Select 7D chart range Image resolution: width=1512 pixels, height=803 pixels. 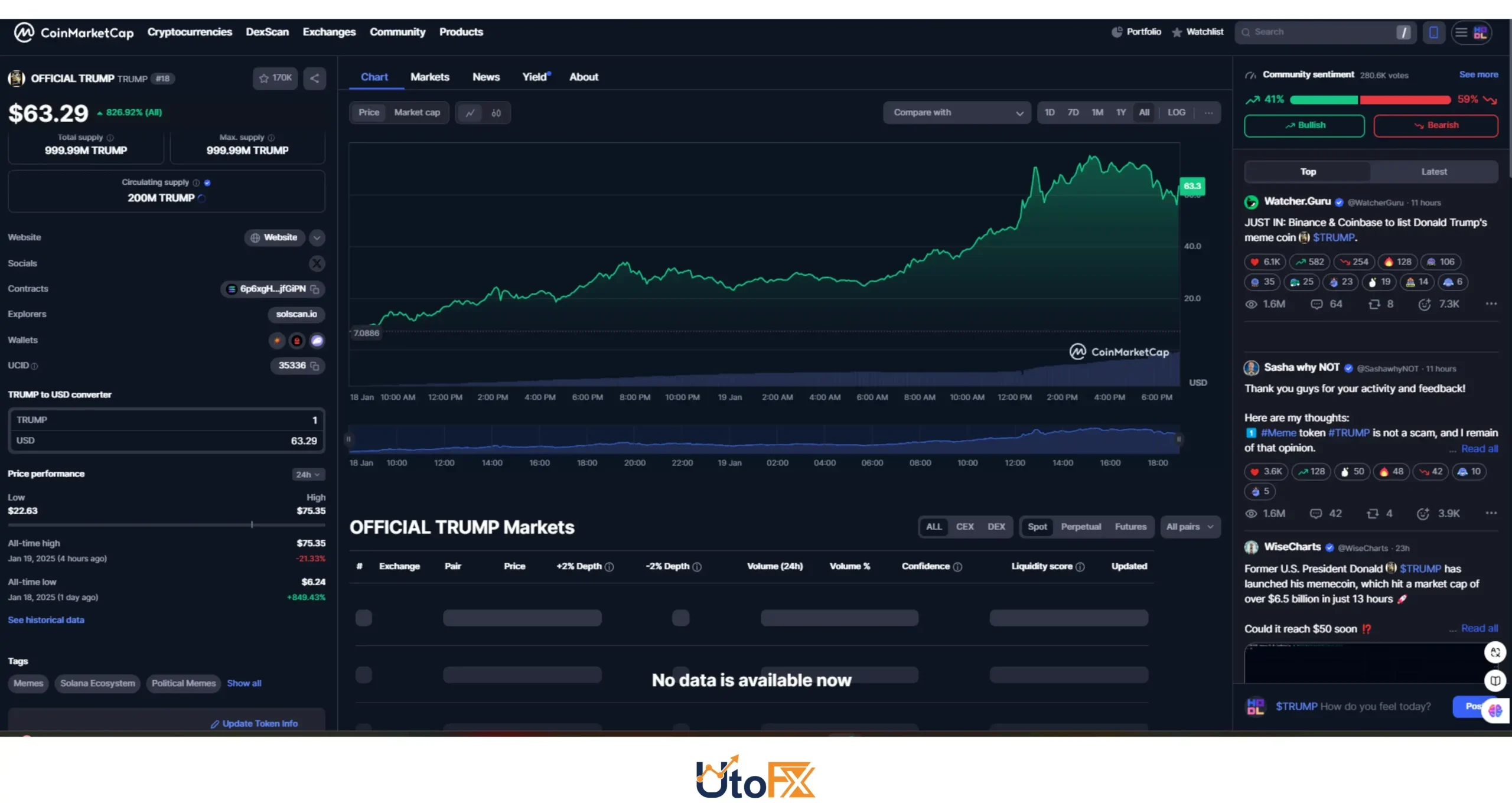pyautogui.click(x=1073, y=113)
